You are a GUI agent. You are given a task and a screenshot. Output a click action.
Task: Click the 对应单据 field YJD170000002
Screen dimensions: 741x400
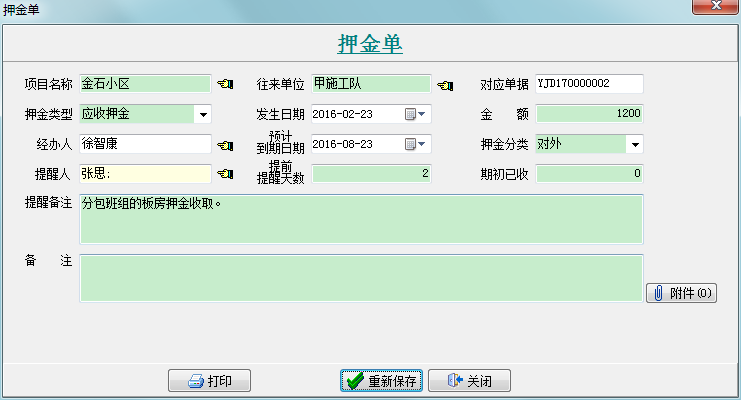tap(589, 84)
